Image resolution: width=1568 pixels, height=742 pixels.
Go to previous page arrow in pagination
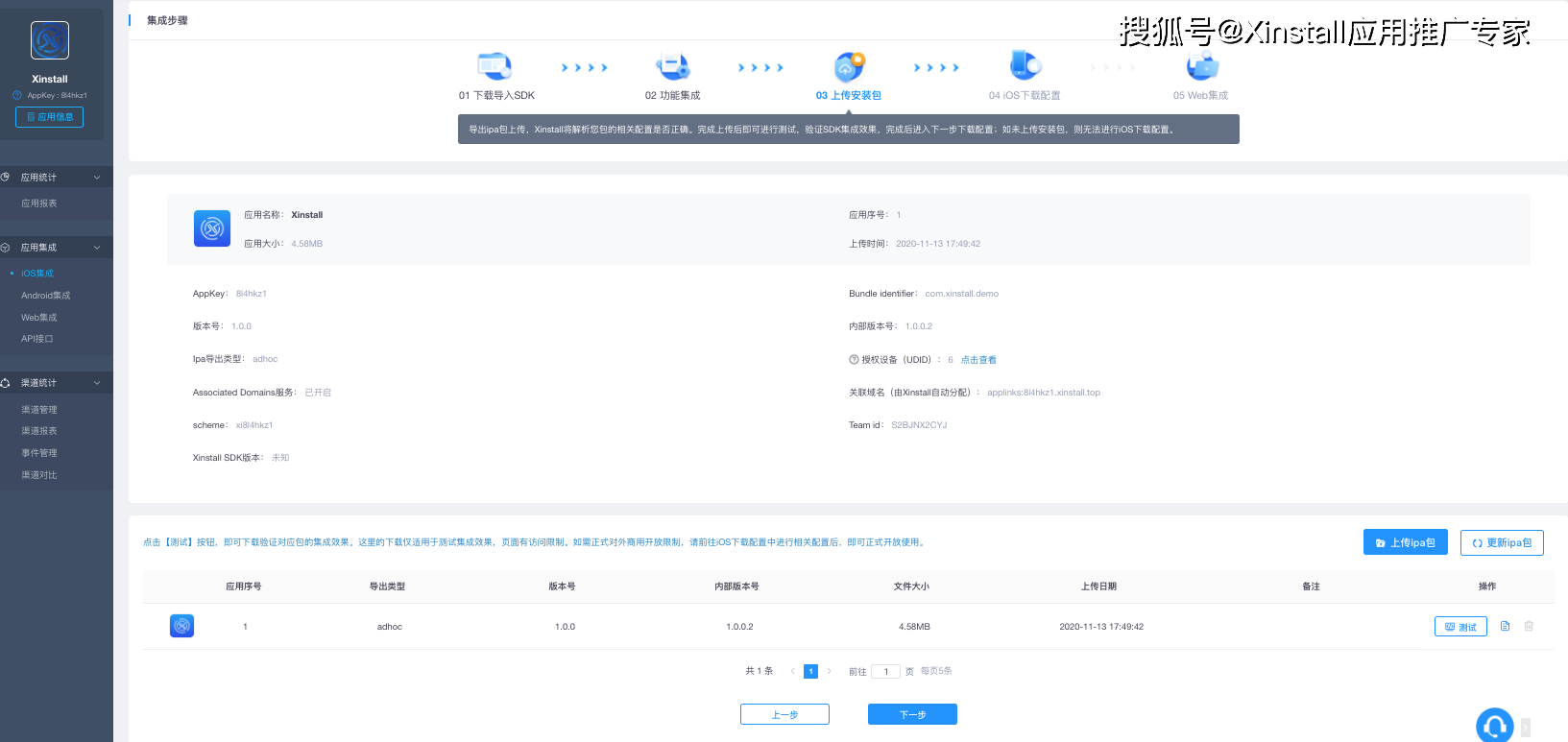tap(792, 671)
